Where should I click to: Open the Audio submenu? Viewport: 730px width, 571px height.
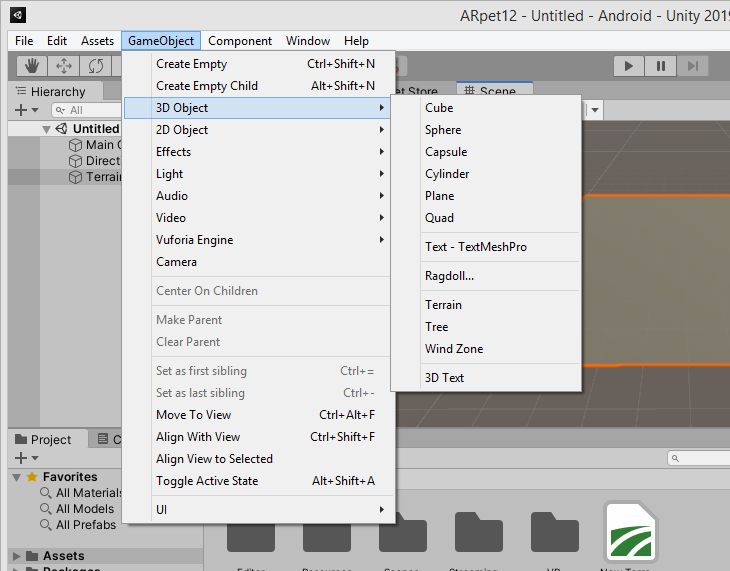pos(258,196)
